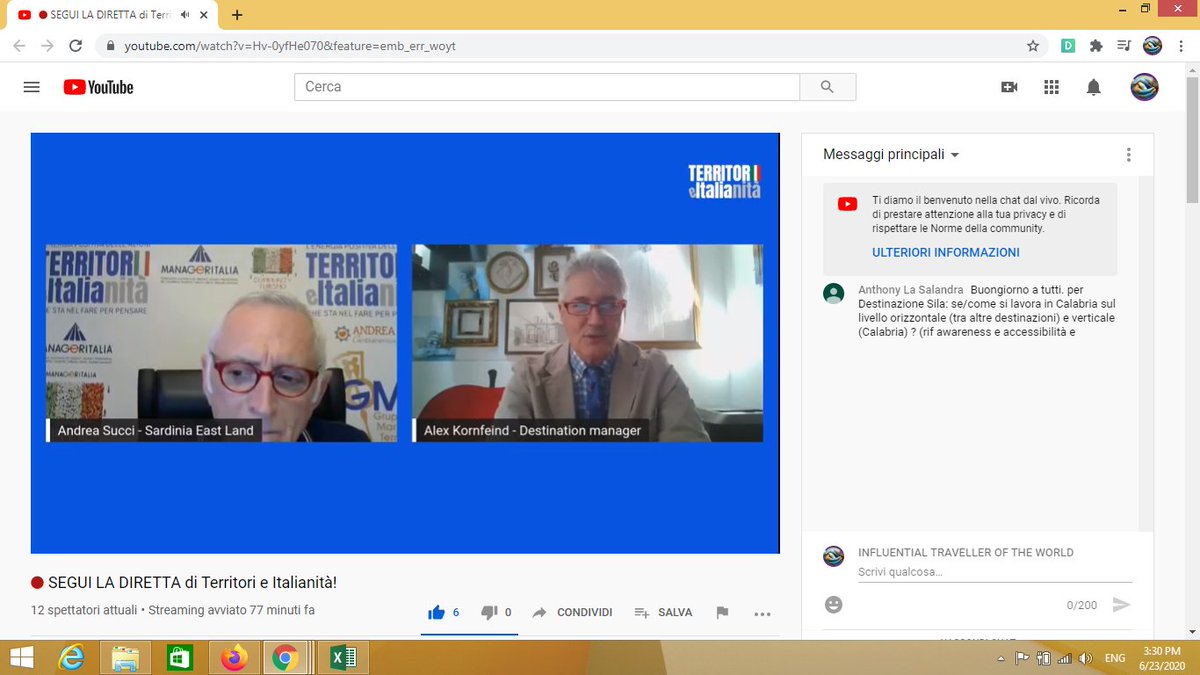Screen dimensions: 1200x675
Task: Show hidden system tray icons
Action: click(x=1001, y=658)
